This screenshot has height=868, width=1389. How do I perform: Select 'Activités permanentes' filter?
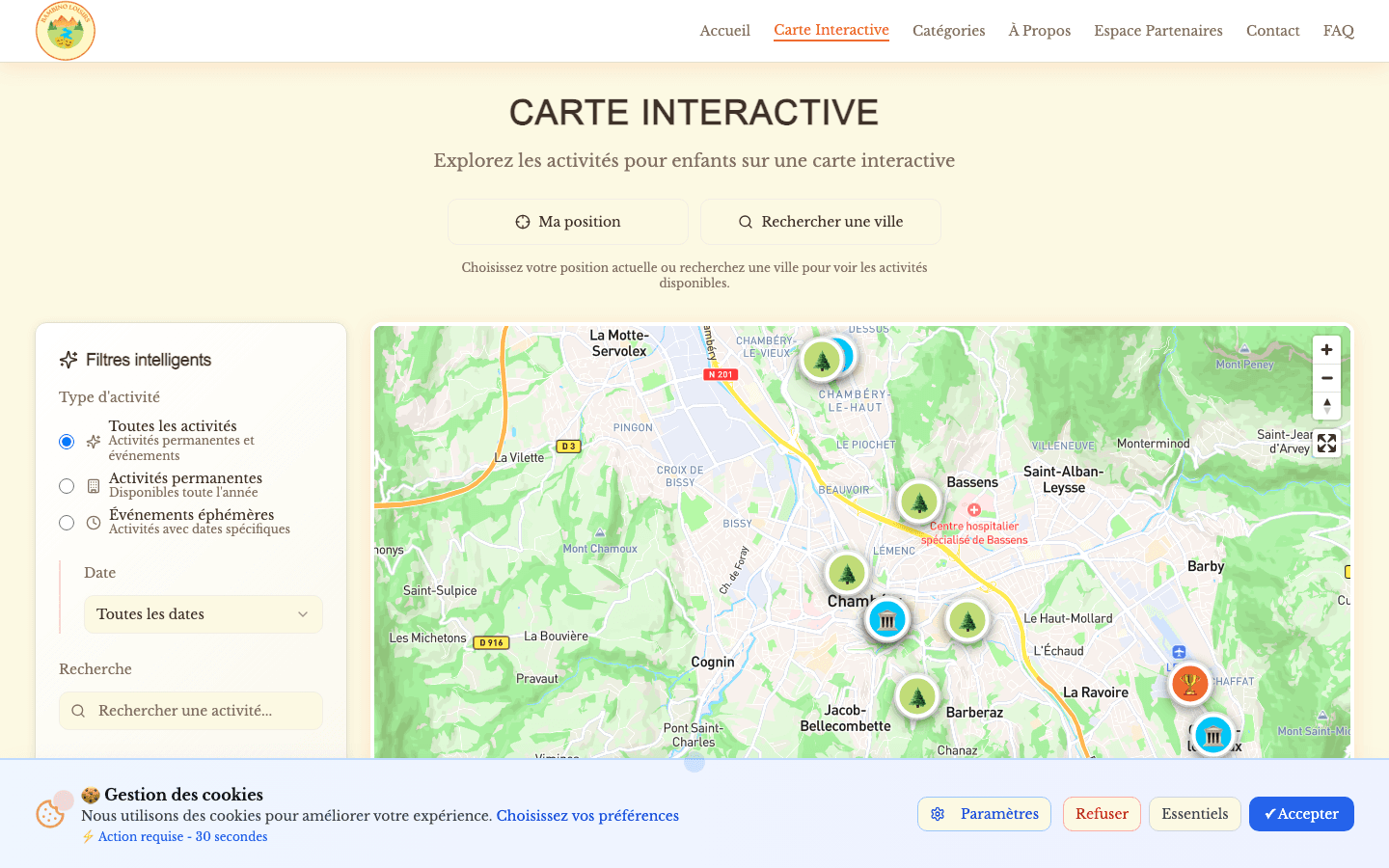tap(66, 485)
